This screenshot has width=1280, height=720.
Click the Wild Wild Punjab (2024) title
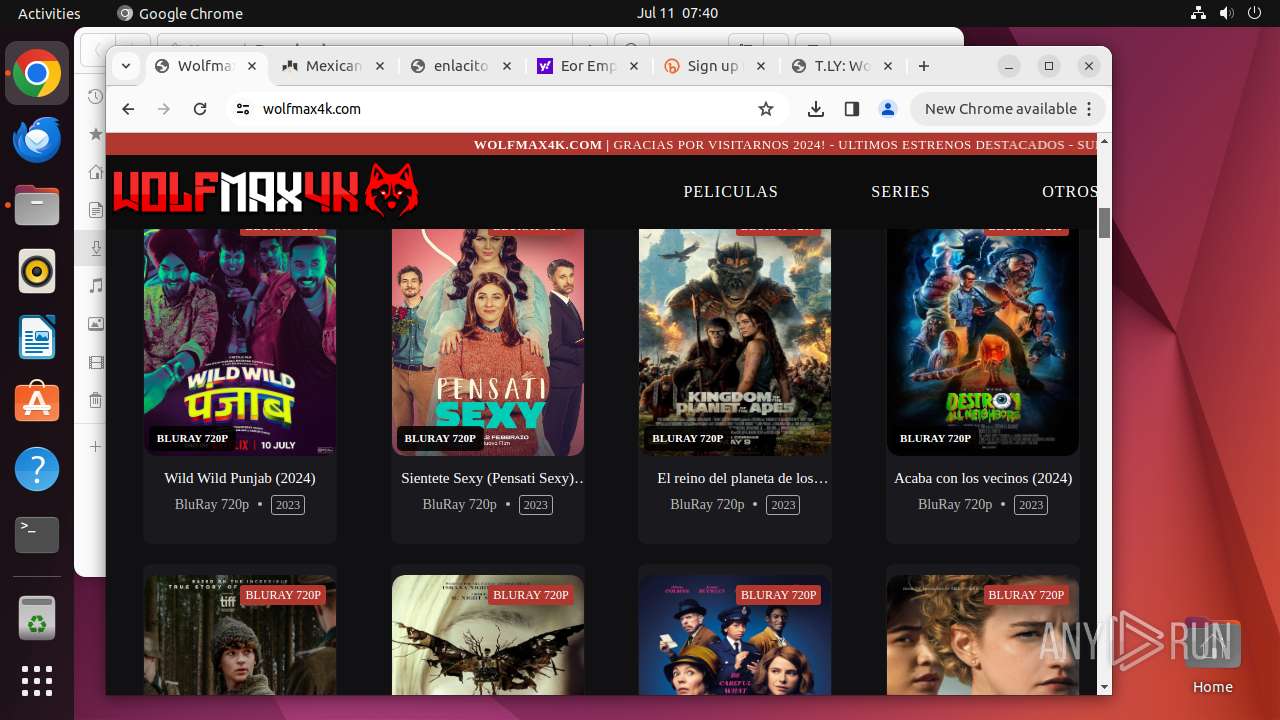(240, 478)
